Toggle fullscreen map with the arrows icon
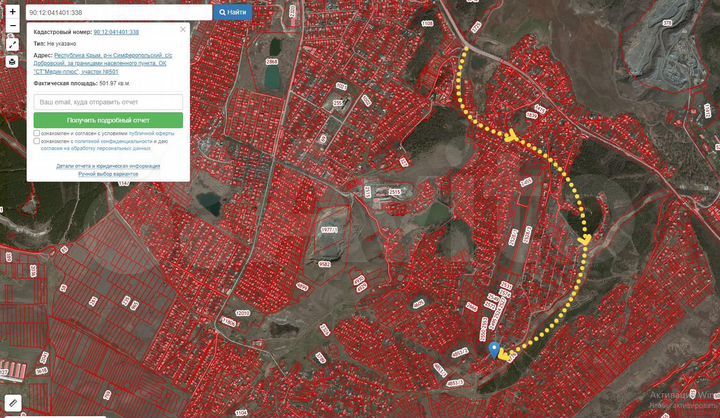This screenshot has width=720, height=418. 12,45
